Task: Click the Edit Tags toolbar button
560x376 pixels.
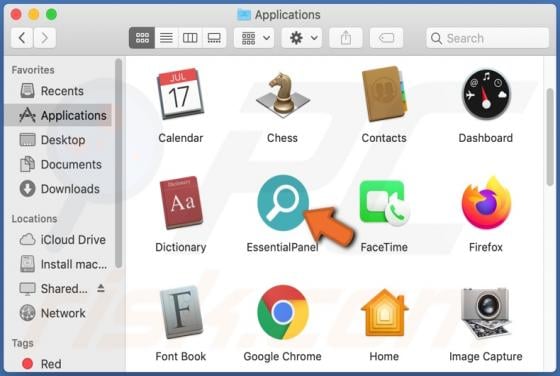Action: point(386,37)
